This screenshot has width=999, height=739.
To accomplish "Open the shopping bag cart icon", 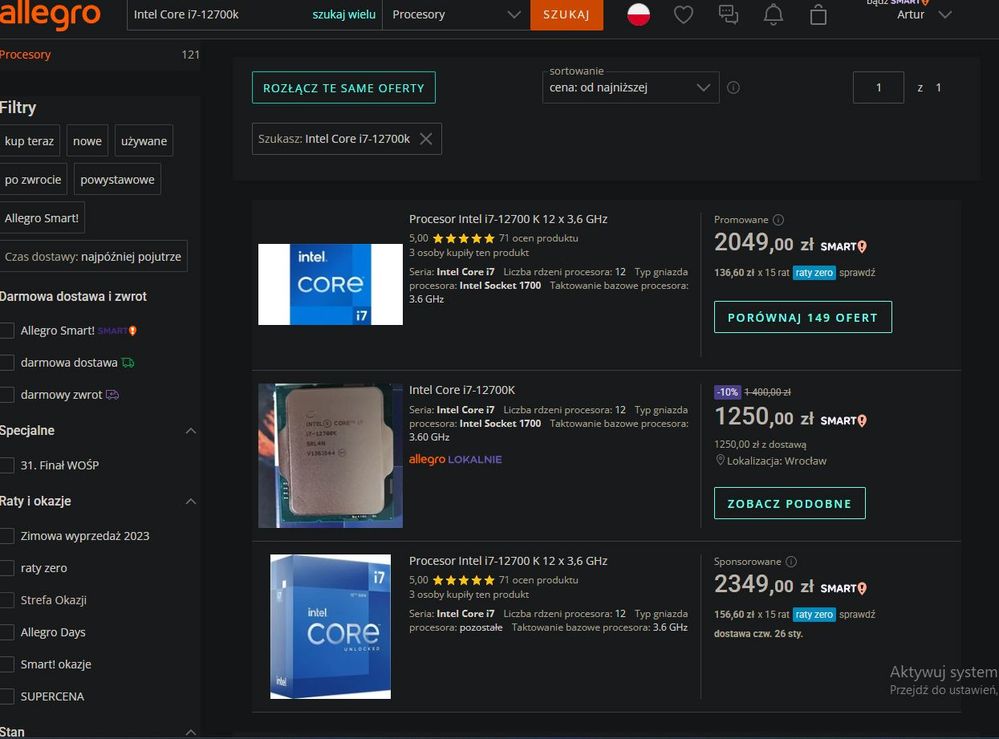I will 818,15.
